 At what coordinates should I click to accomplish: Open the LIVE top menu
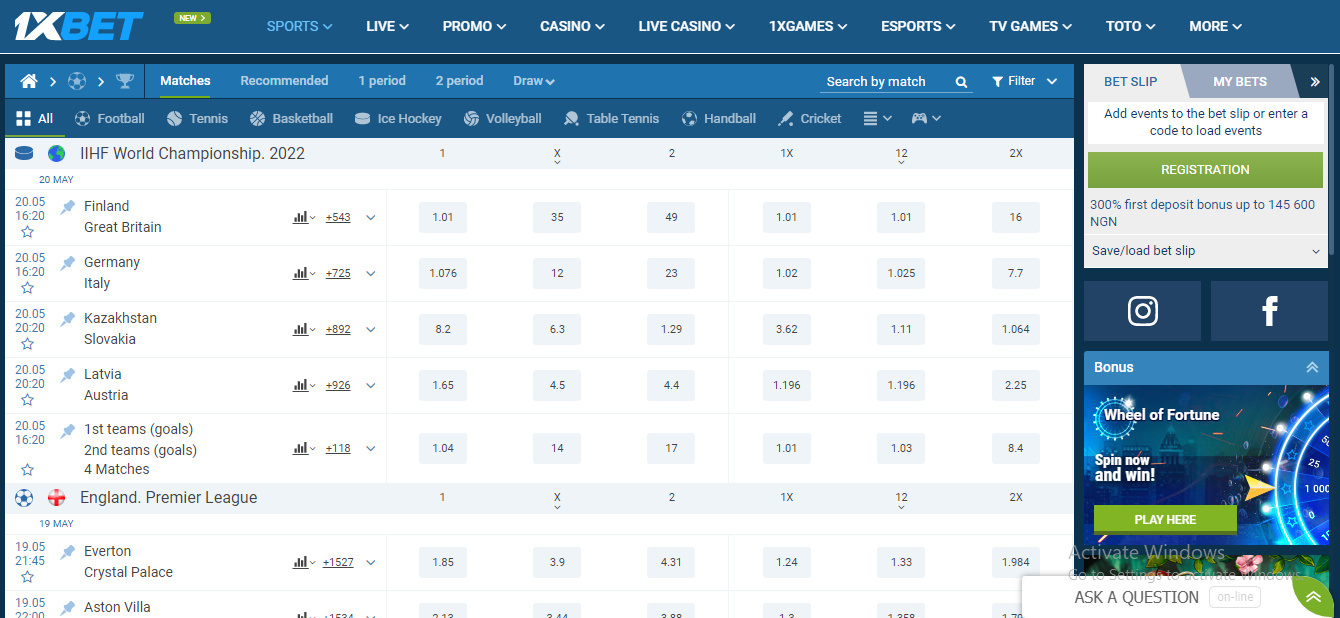(388, 26)
